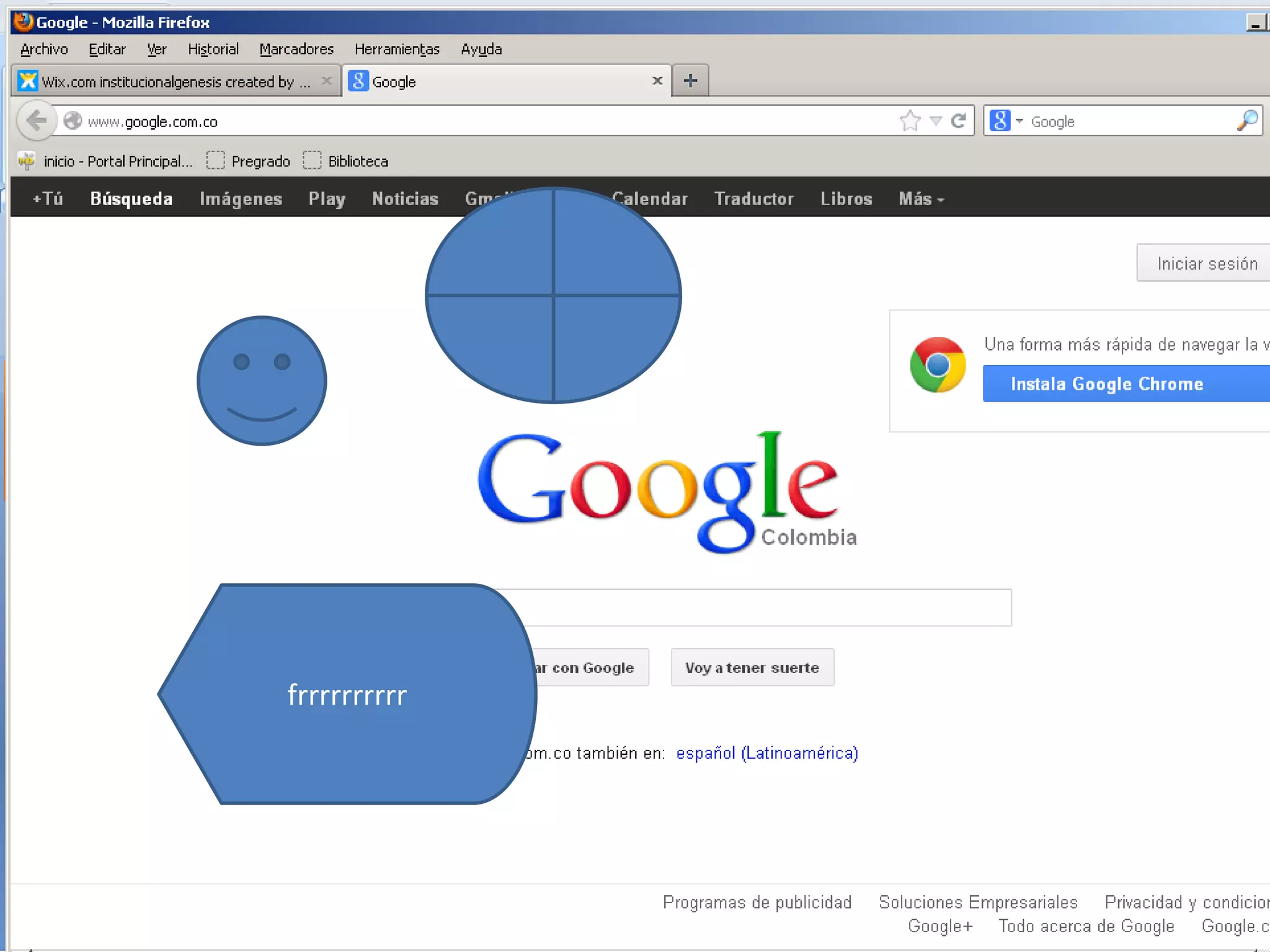Open a new tab with plus button
1270x952 pixels.
[690, 81]
